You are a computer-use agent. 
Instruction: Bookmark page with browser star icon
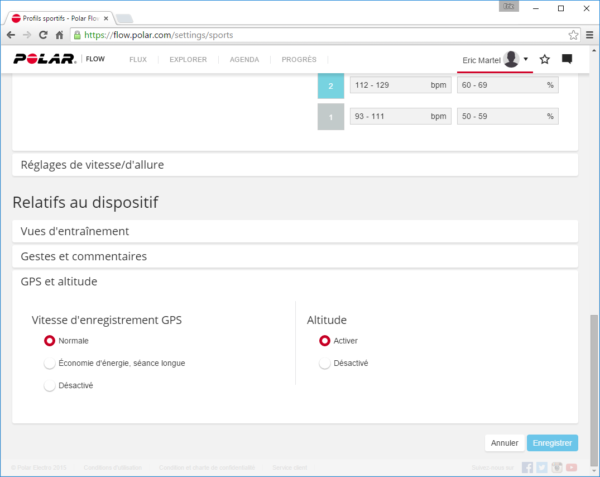(573, 35)
